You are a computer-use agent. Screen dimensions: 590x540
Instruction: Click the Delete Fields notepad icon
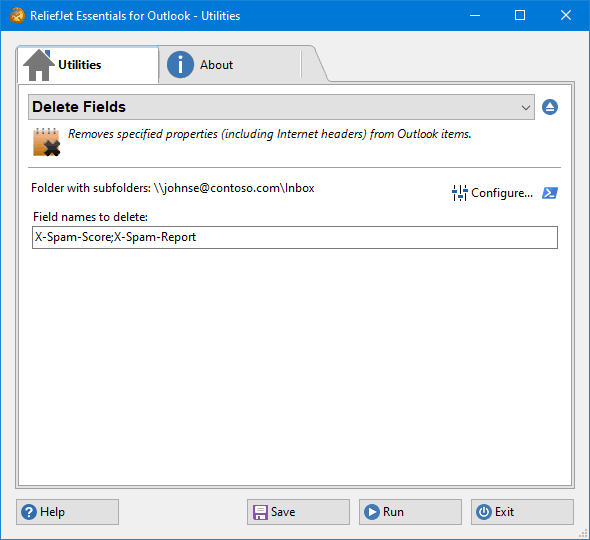[x=46, y=142]
